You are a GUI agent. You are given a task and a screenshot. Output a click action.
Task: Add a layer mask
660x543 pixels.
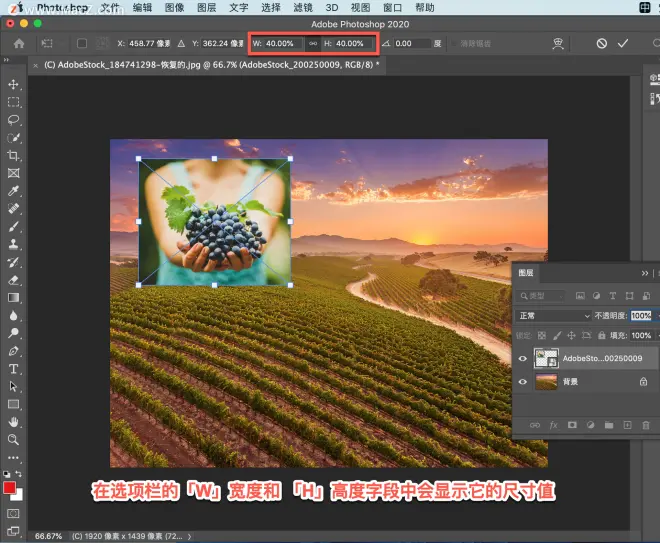tap(572, 425)
